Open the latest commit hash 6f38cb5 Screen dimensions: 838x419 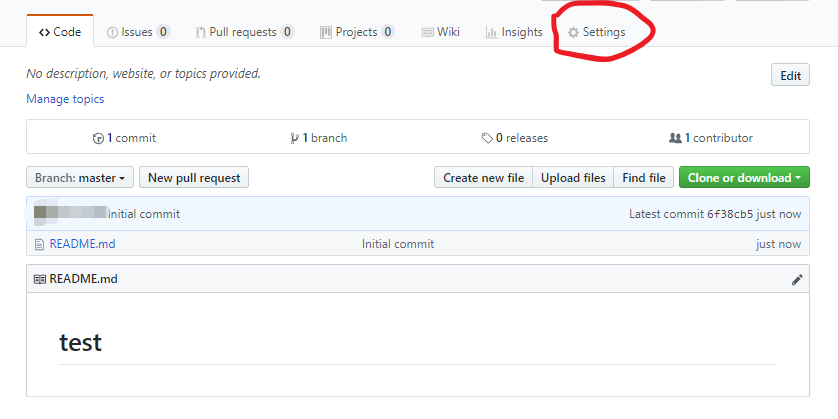click(x=730, y=214)
